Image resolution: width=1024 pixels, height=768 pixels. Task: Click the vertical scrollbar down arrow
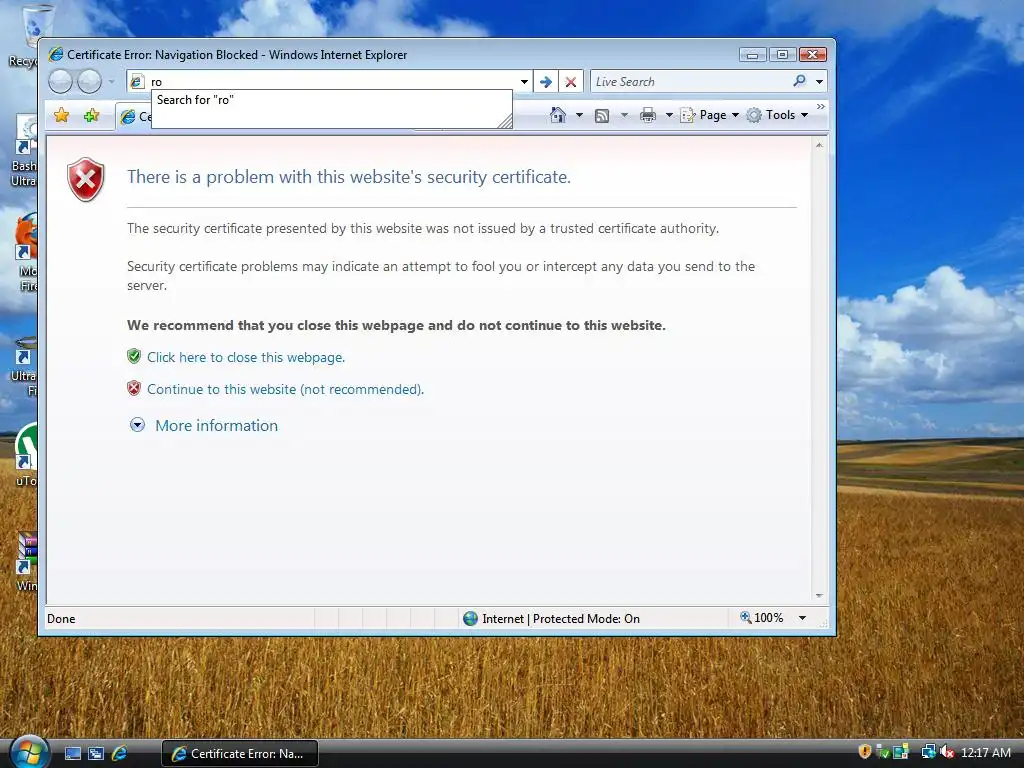pos(819,596)
